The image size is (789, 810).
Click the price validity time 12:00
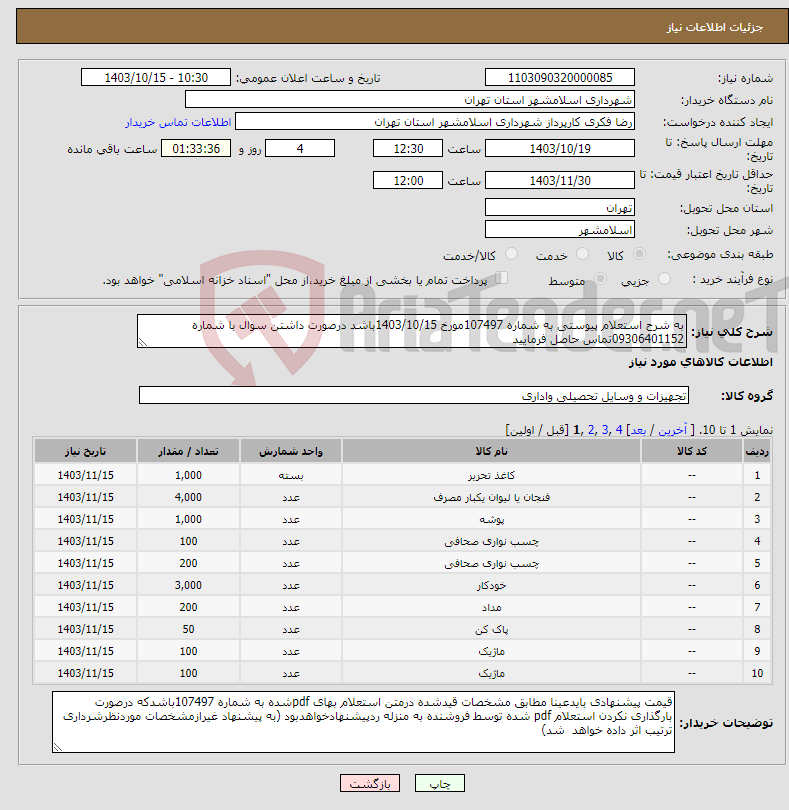coord(408,180)
